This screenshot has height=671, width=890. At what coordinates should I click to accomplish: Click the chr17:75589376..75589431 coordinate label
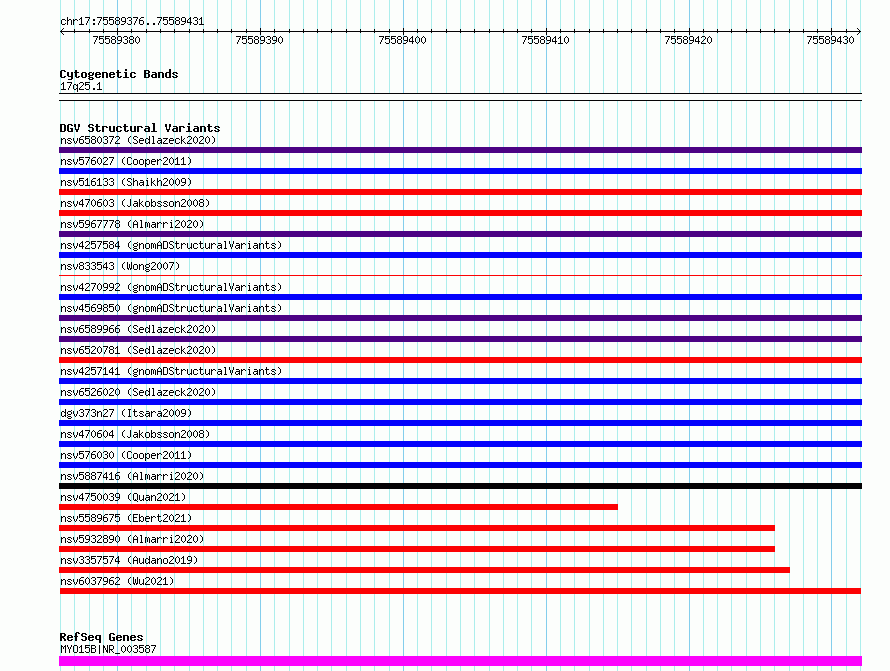click(132, 21)
